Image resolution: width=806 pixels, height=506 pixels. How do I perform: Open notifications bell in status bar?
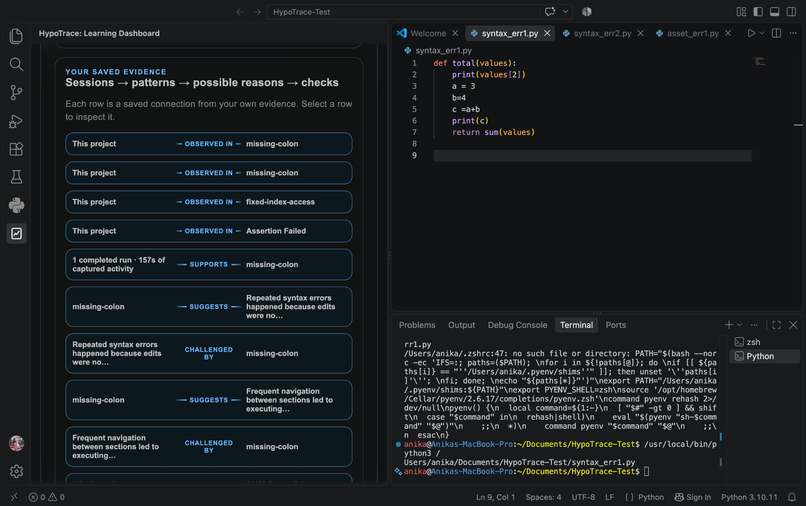(x=792, y=497)
